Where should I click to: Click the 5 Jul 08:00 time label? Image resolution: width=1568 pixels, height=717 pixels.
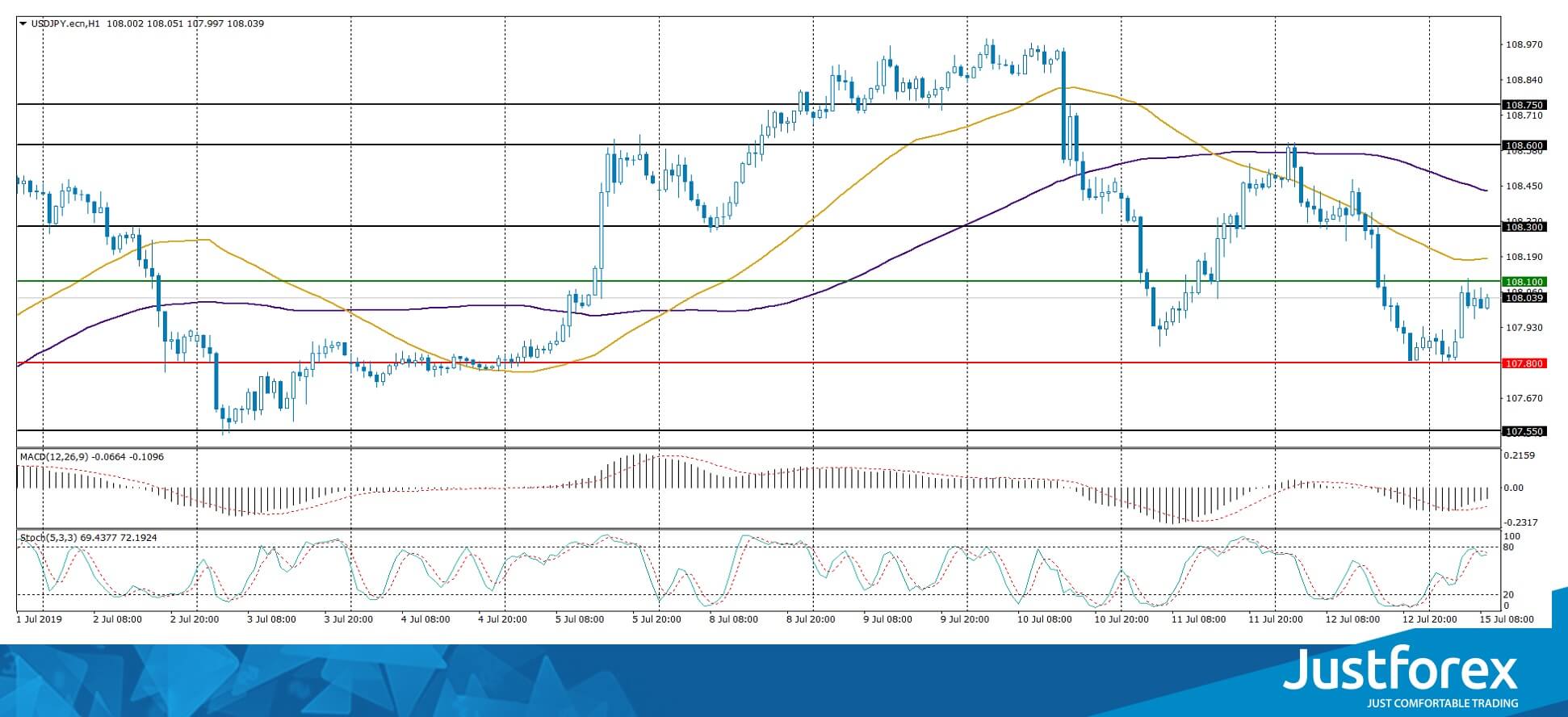[580, 619]
